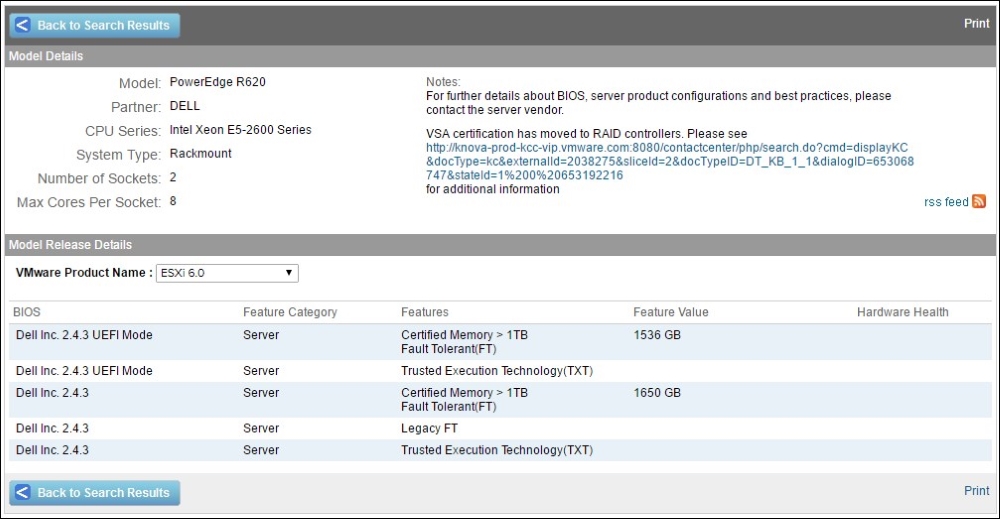Open the knova-prod-kcc-vip.vmware.com KB link
Viewport: 1000px width, 519px height.
tap(670, 161)
